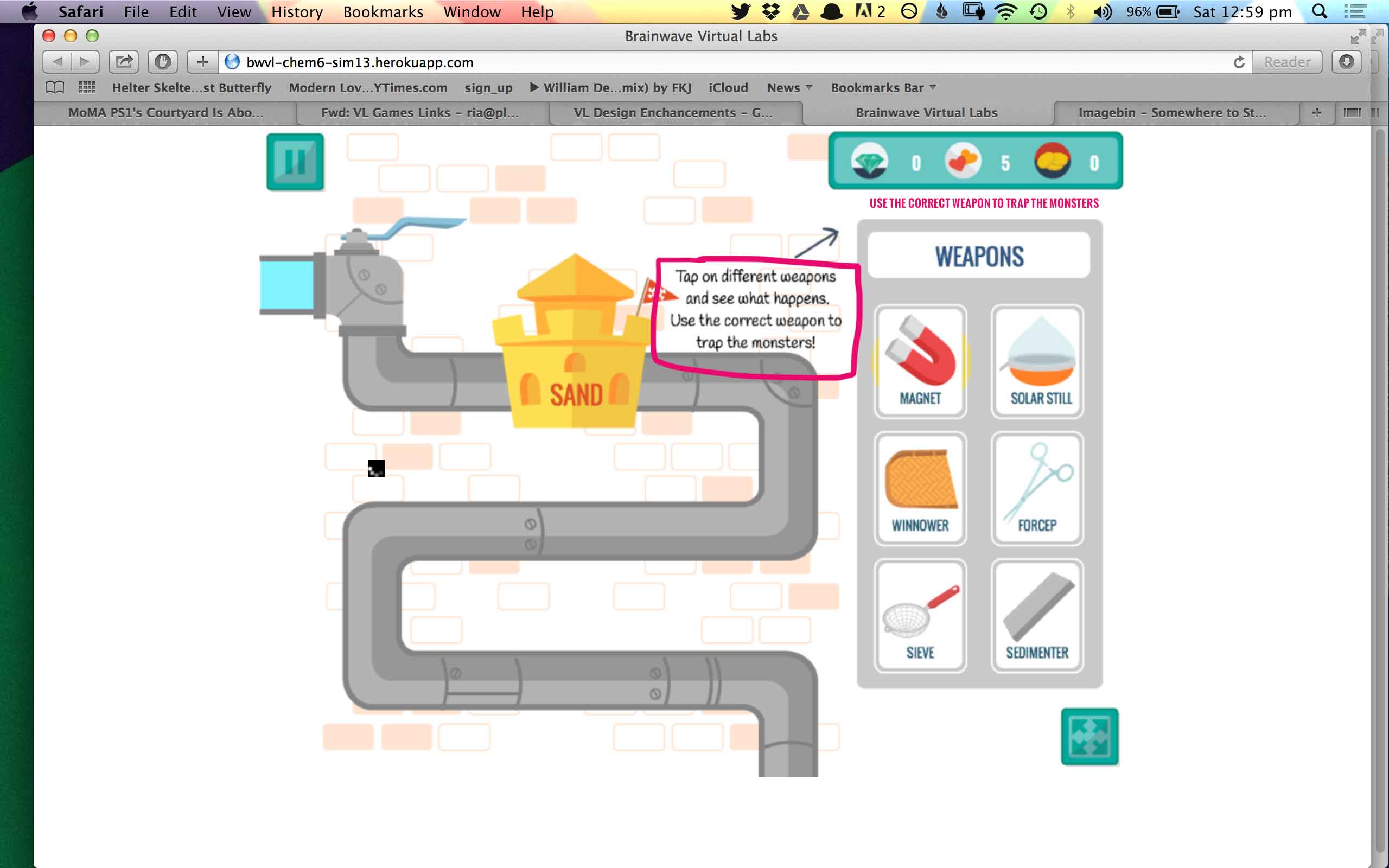
Task: Click the hearts lives icon
Action: point(963,161)
